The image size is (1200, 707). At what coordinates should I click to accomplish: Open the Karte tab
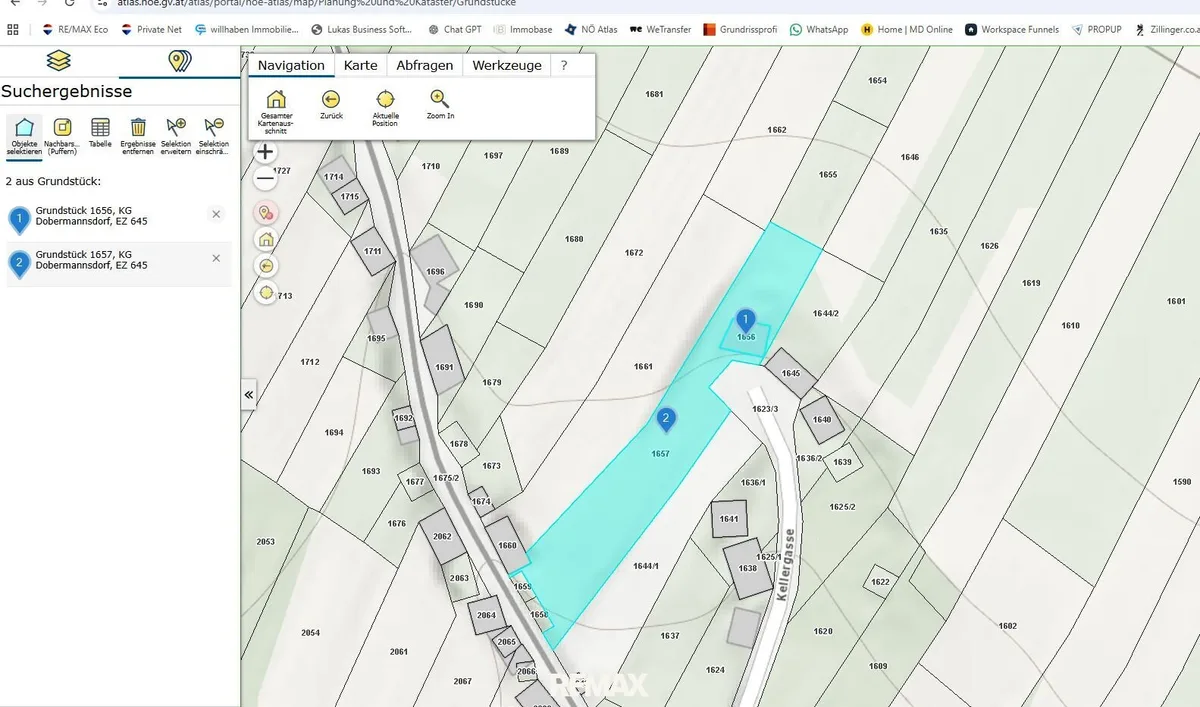tap(360, 65)
